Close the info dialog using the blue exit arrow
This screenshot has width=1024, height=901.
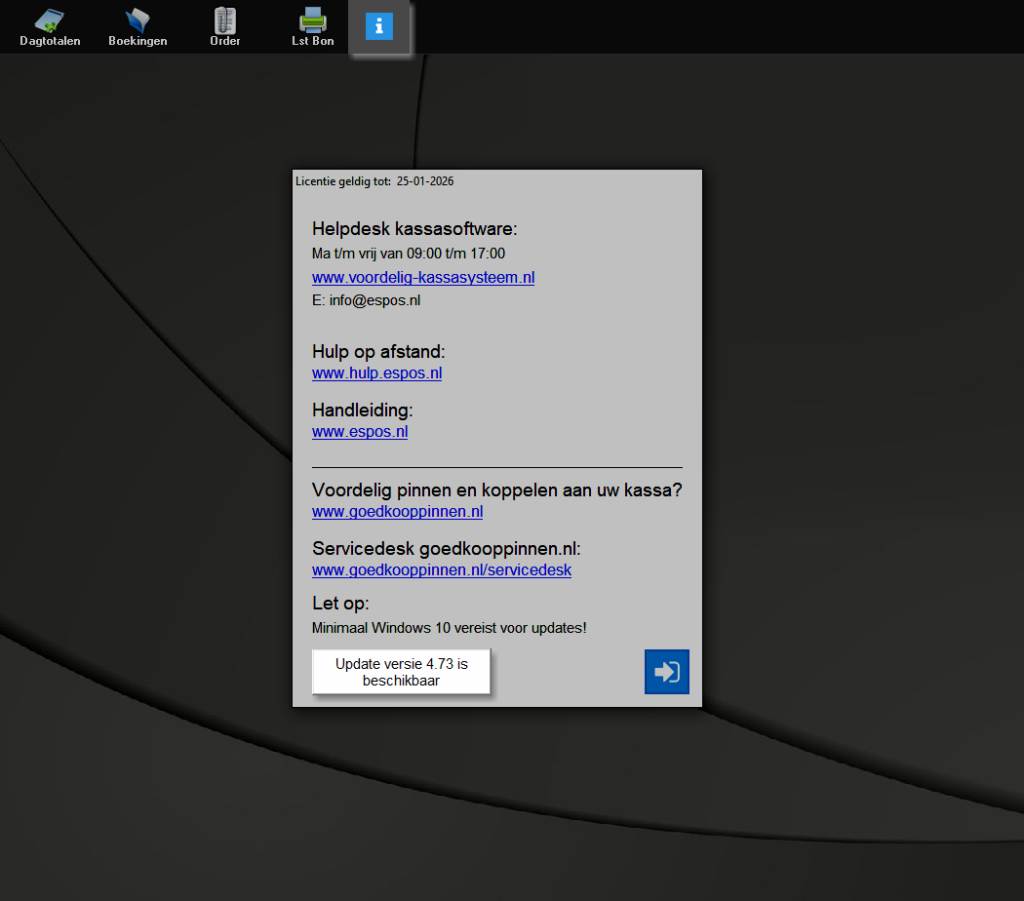667,671
